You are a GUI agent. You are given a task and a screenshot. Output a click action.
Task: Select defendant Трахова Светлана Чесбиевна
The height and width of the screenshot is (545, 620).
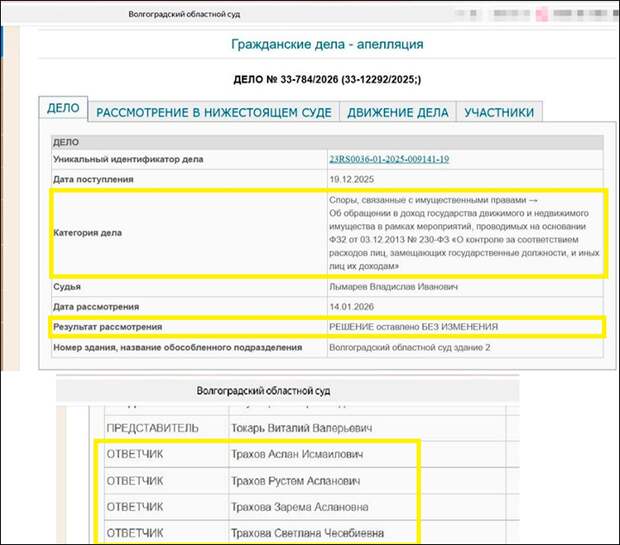click(x=307, y=533)
